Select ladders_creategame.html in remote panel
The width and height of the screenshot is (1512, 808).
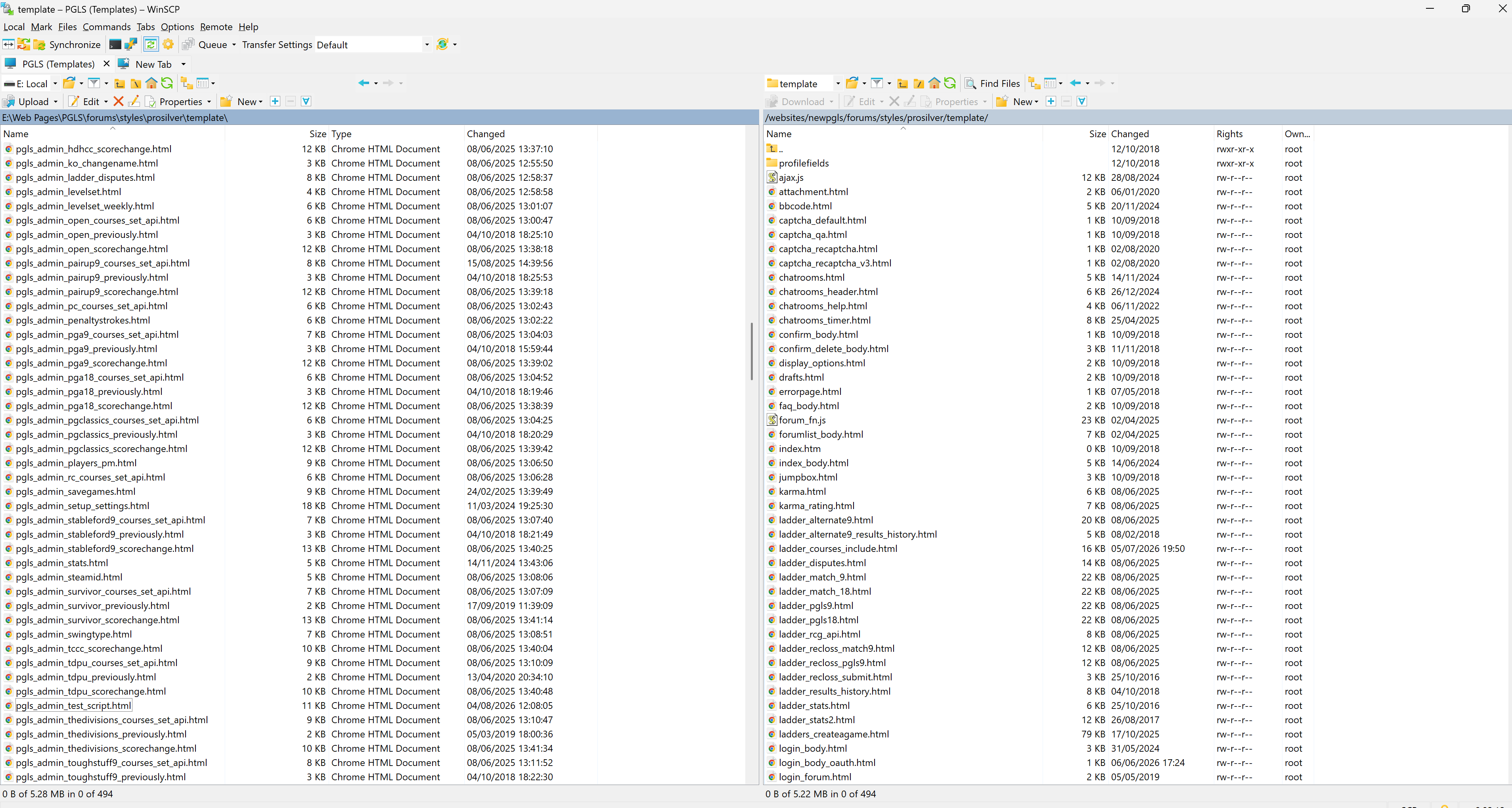pos(833,734)
